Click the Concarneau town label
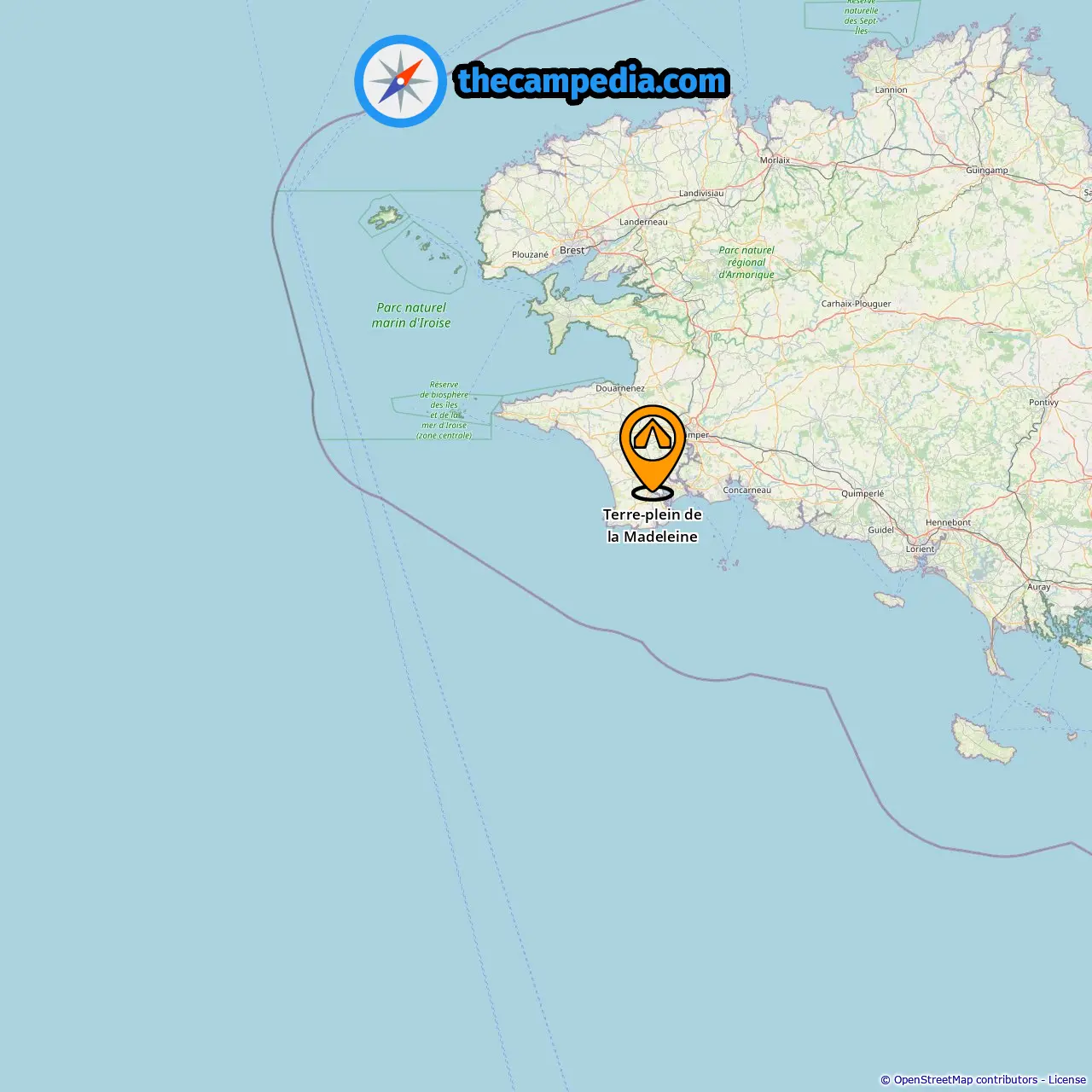The width and height of the screenshot is (1092, 1092). pyautogui.click(x=747, y=490)
